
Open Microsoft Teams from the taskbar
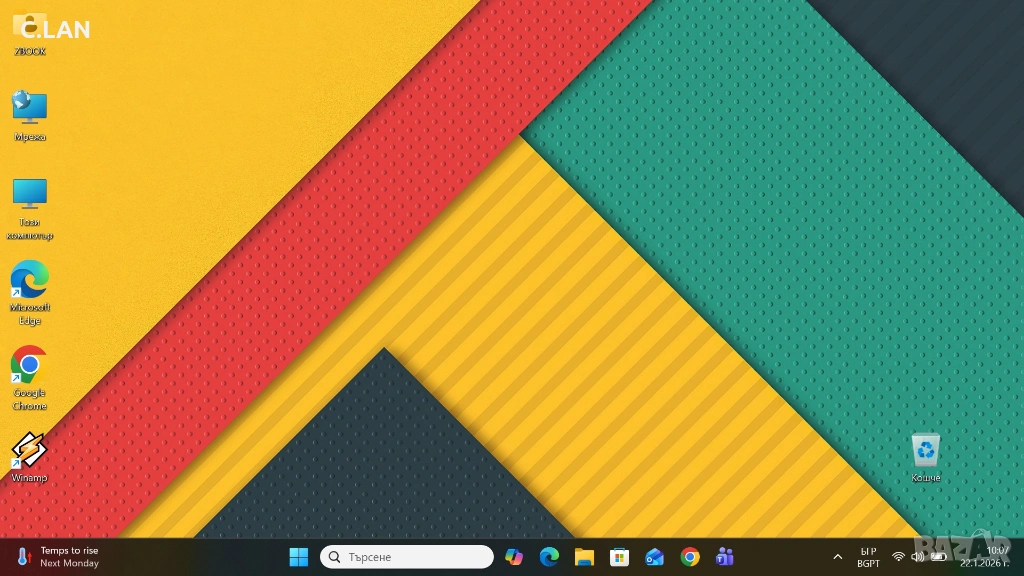[x=725, y=557]
